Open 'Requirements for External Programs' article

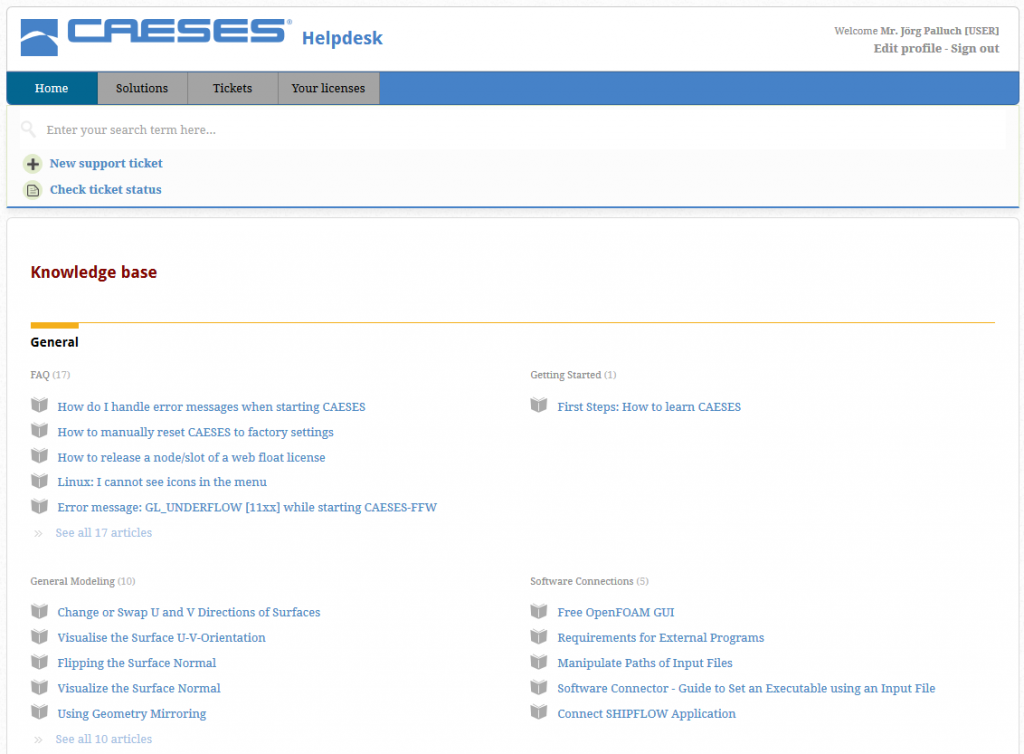coord(660,638)
